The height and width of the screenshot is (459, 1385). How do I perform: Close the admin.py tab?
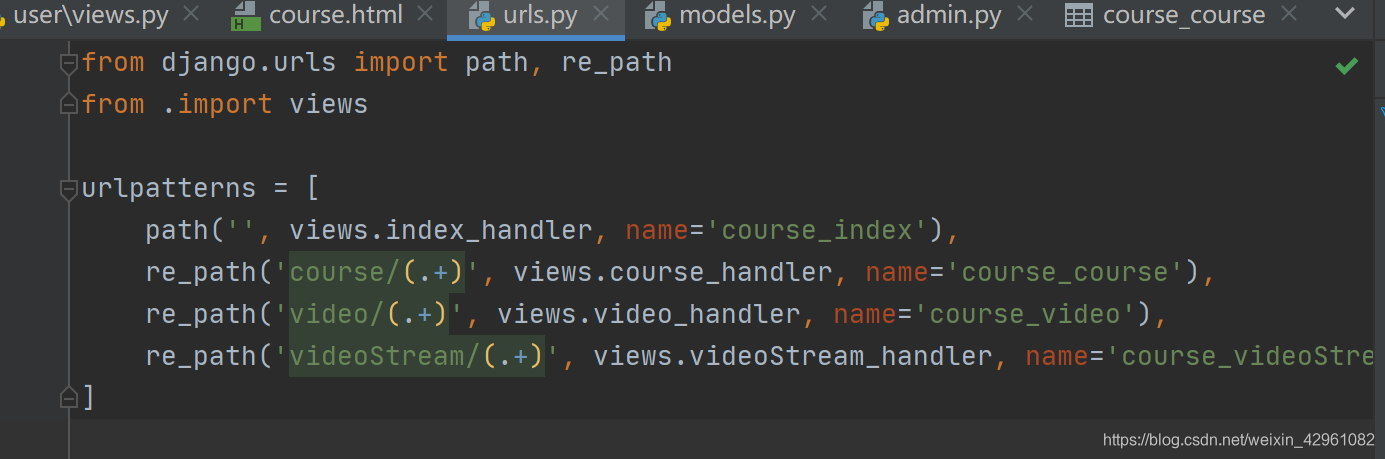click(x=1025, y=14)
